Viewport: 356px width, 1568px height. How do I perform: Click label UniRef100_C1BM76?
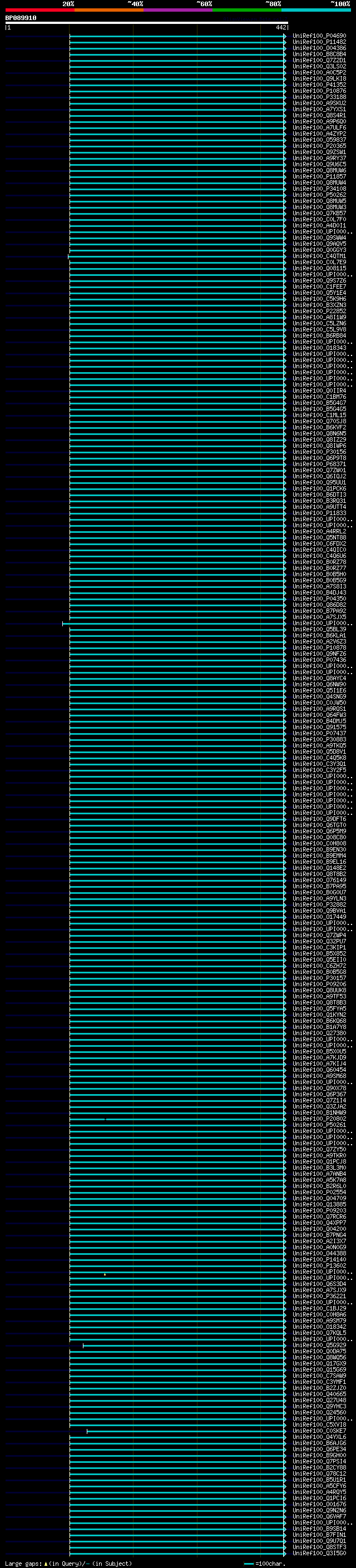coord(319,397)
